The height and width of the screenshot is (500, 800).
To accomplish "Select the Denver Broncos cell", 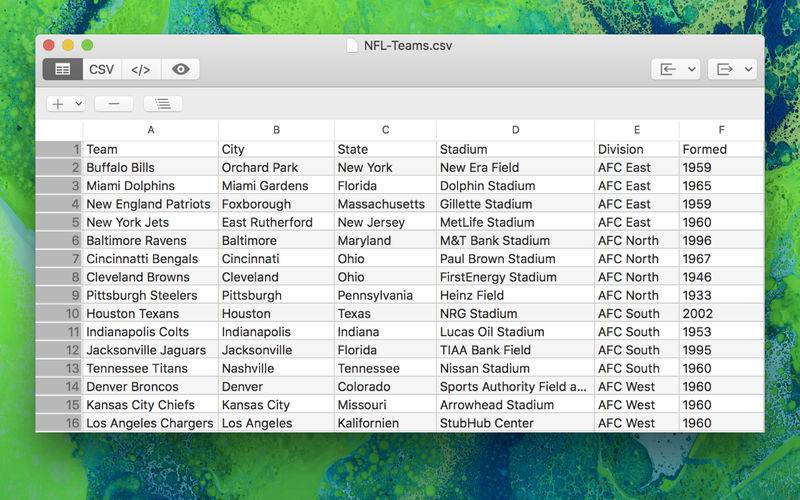I will [151, 387].
